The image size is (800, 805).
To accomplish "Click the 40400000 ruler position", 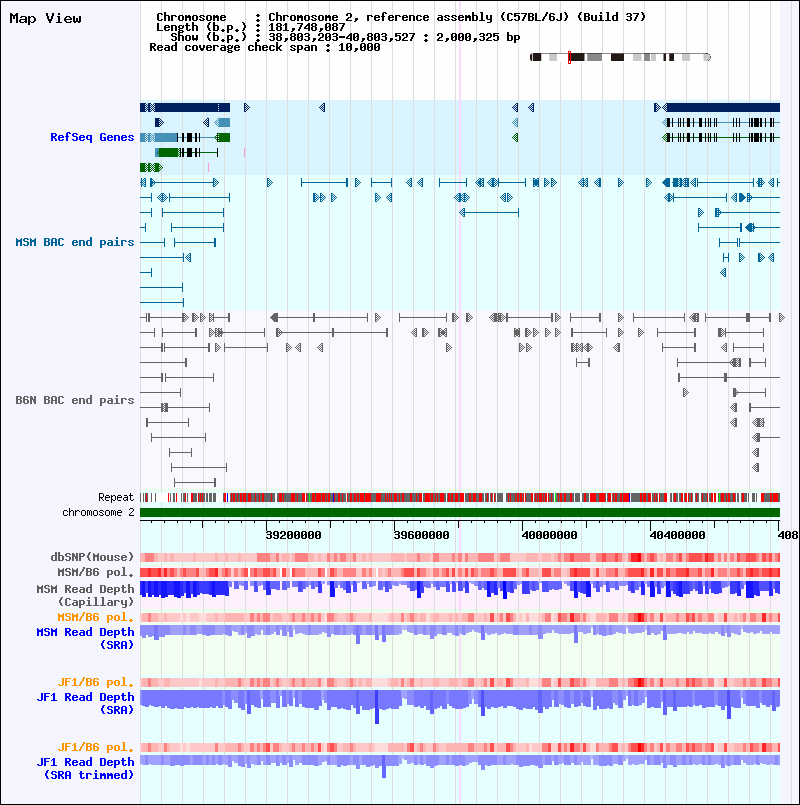I will (677, 535).
